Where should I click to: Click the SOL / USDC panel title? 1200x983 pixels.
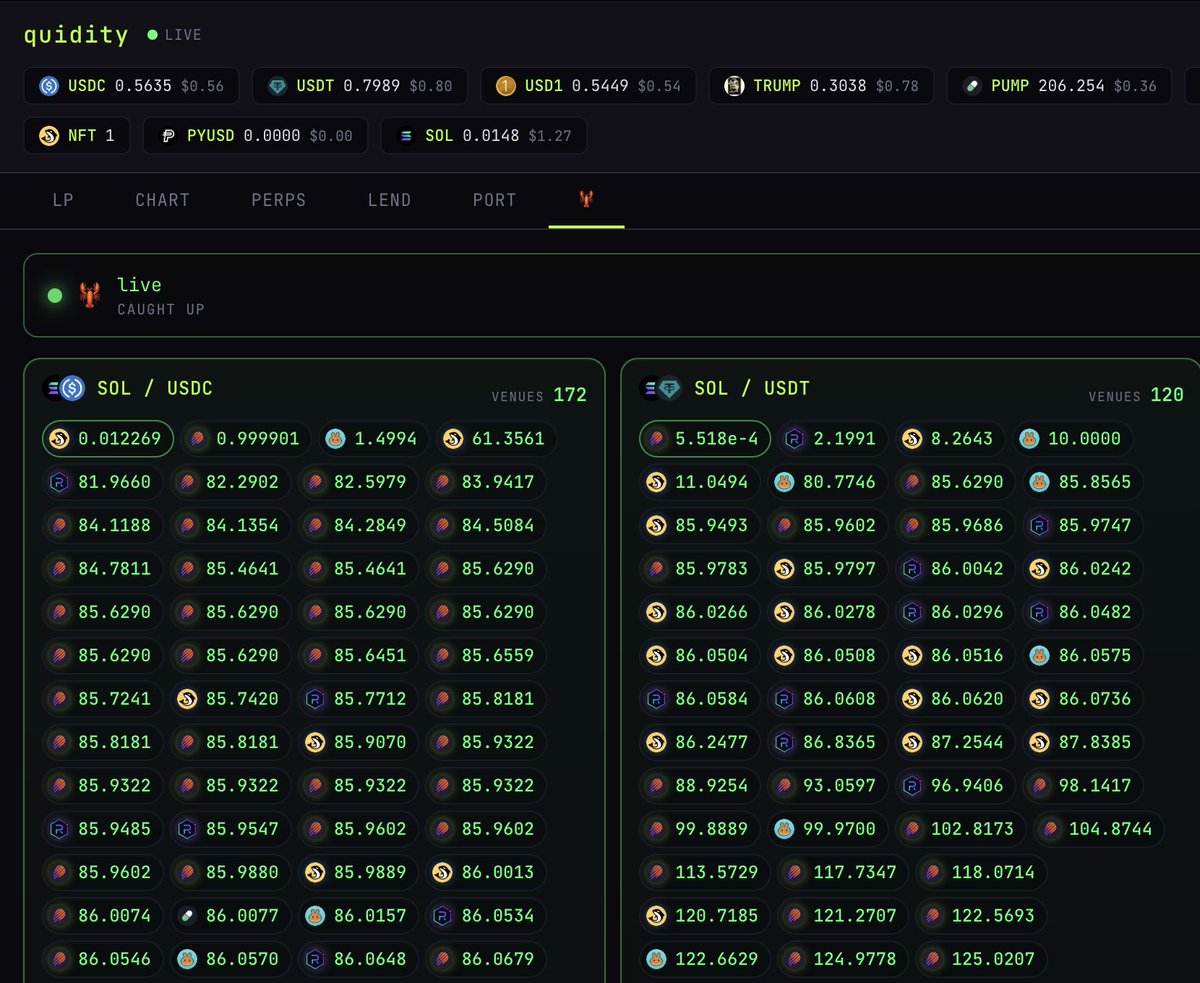click(x=155, y=388)
